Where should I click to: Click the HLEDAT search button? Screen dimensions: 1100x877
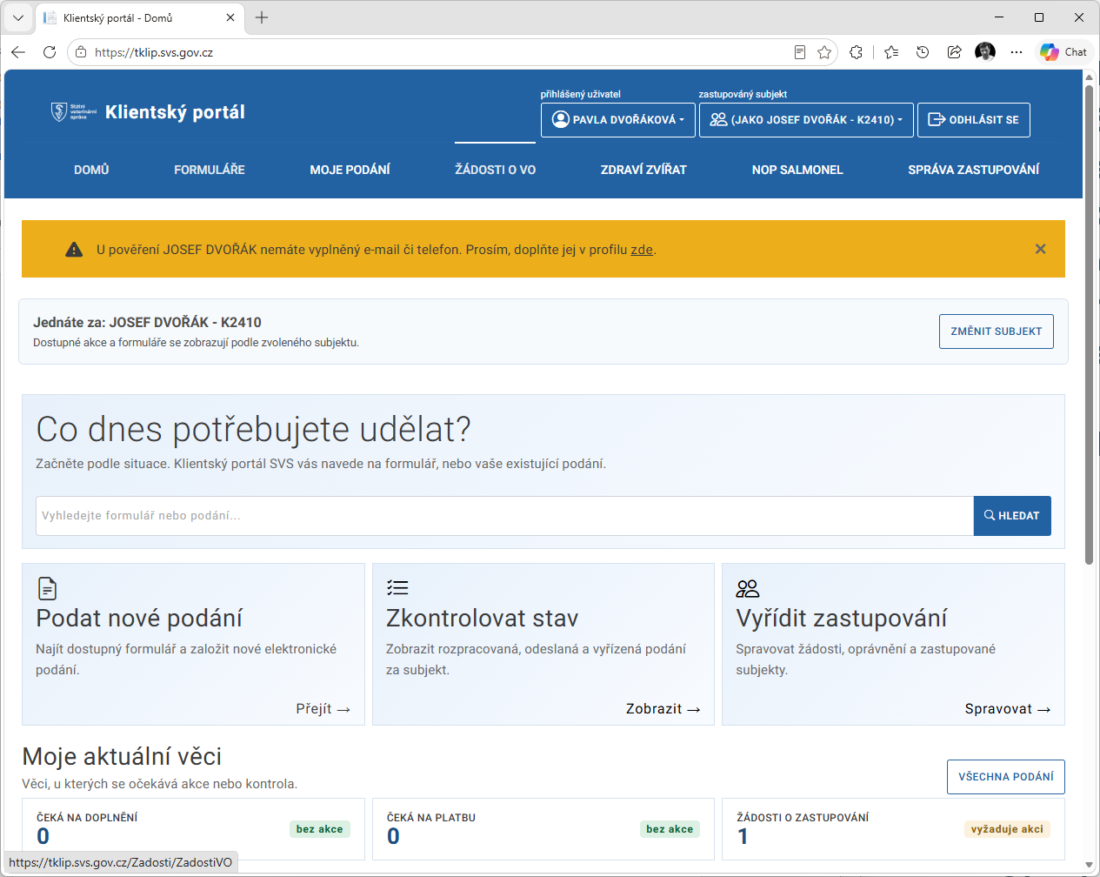pyautogui.click(x=1012, y=516)
